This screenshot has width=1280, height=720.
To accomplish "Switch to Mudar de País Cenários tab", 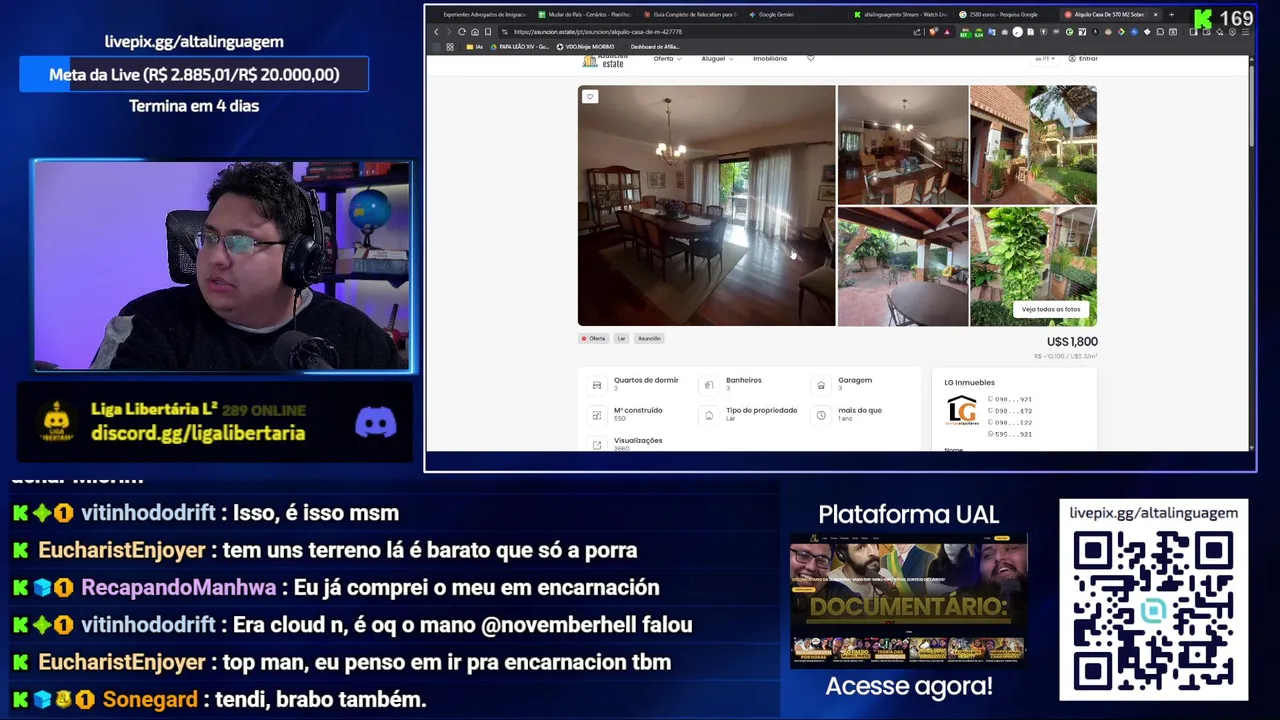I will pyautogui.click(x=585, y=15).
